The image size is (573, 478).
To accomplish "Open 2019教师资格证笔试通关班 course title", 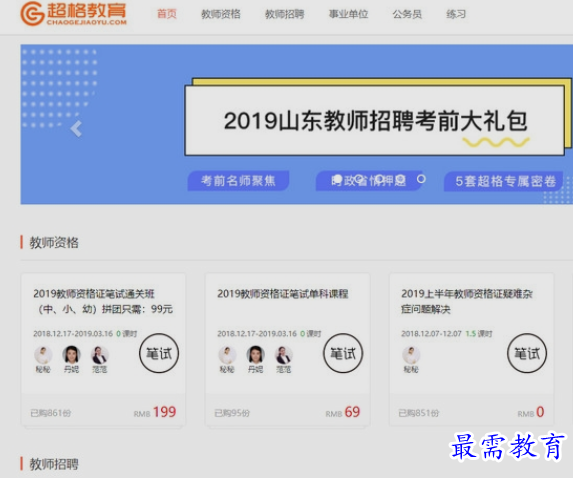I will pyautogui.click(x=103, y=301).
